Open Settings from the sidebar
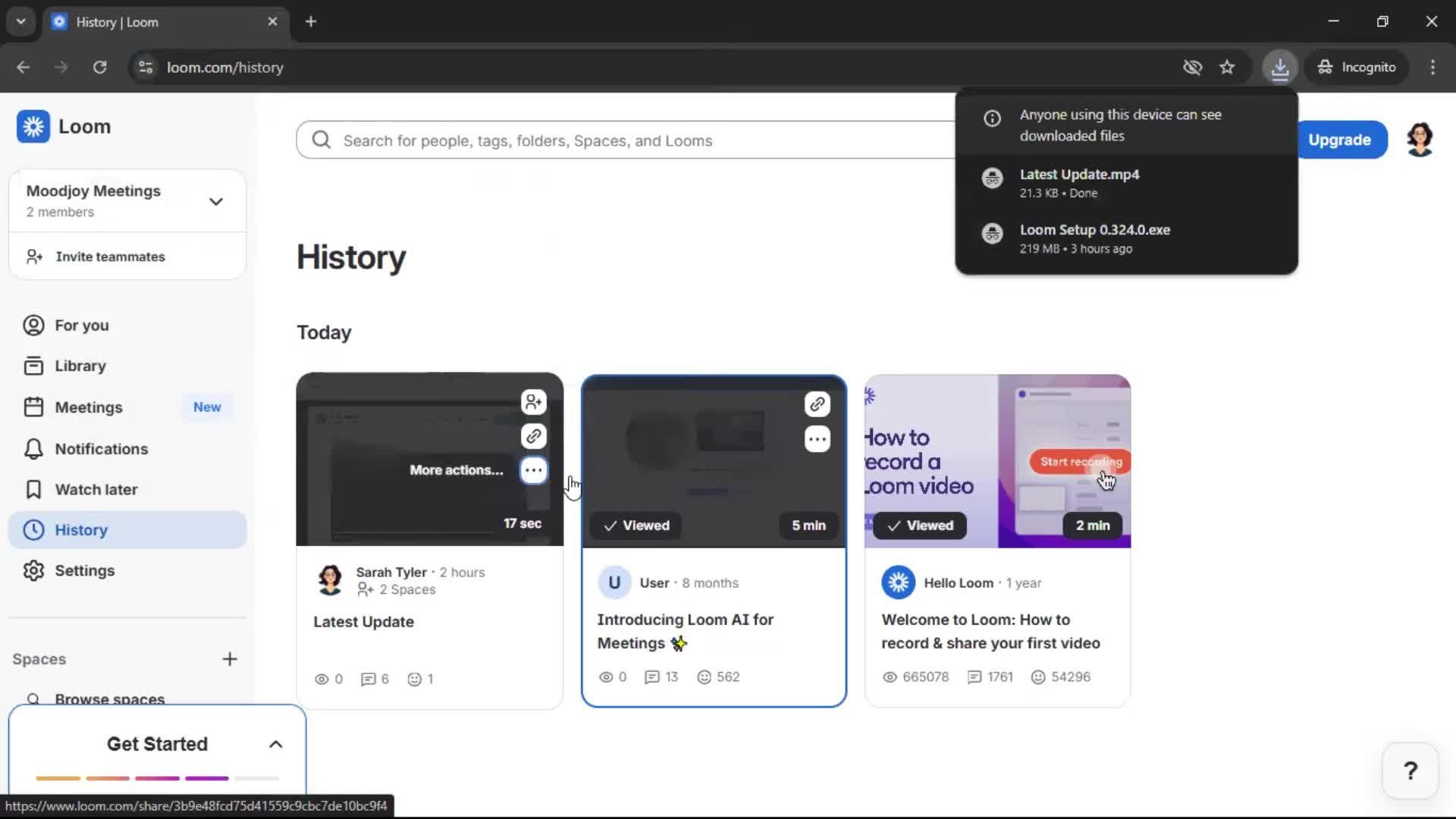1456x819 pixels. pos(85,570)
